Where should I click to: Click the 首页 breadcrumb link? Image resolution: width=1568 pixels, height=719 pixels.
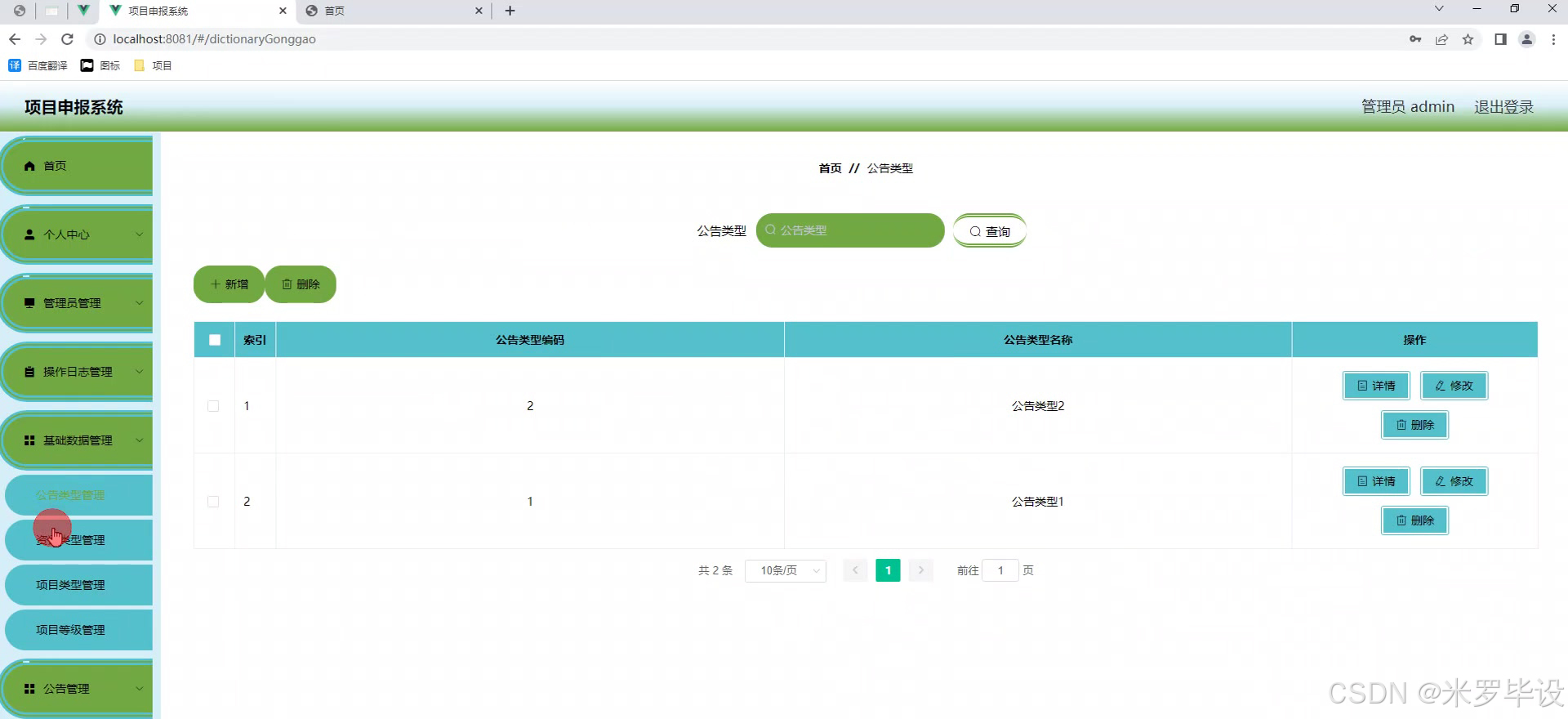(830, 168)
